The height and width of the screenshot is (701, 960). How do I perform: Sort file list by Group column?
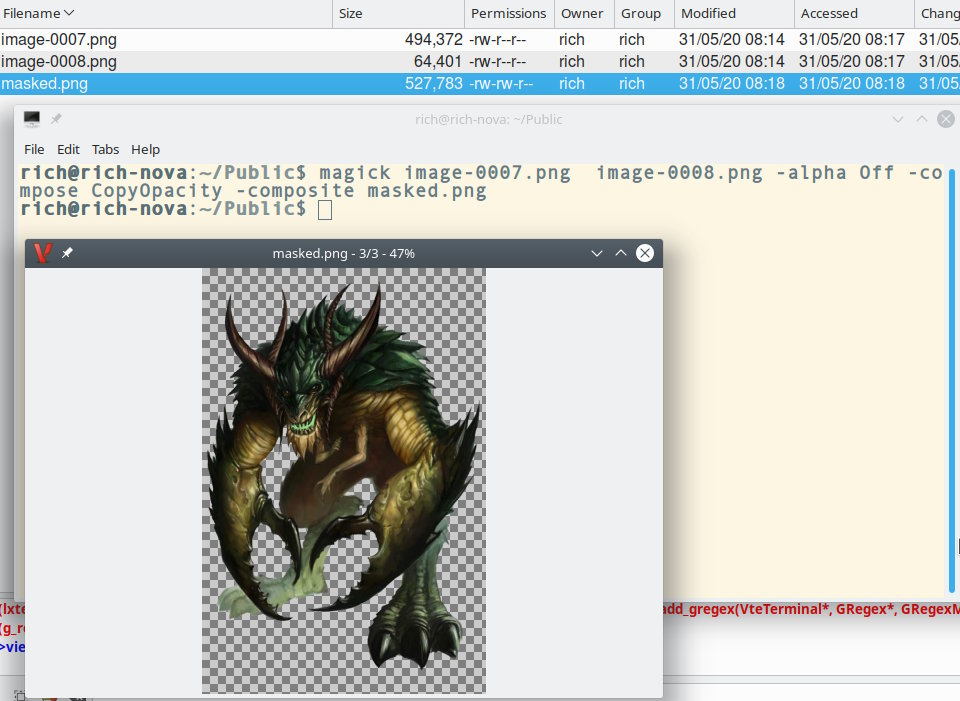(x=643, y=13)
